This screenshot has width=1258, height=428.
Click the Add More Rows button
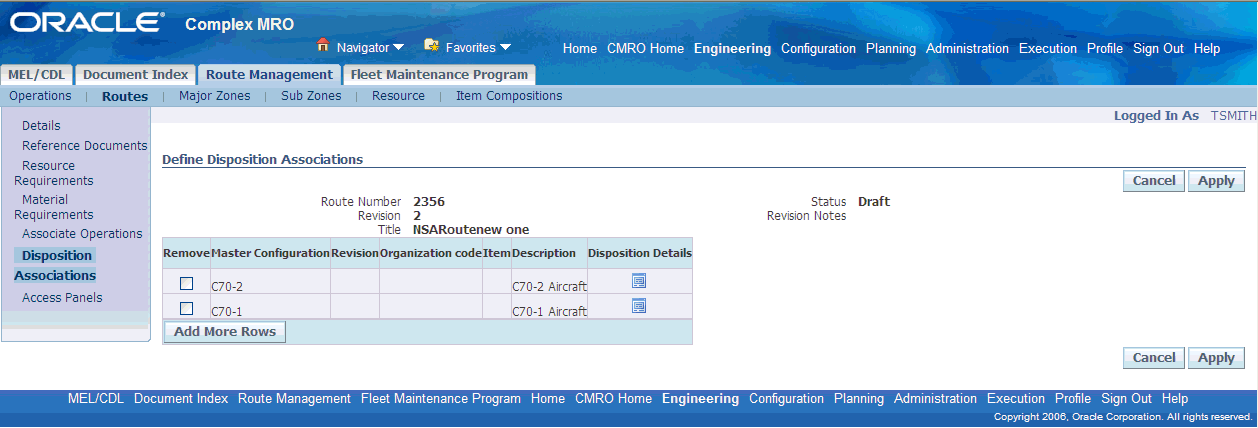225,332
